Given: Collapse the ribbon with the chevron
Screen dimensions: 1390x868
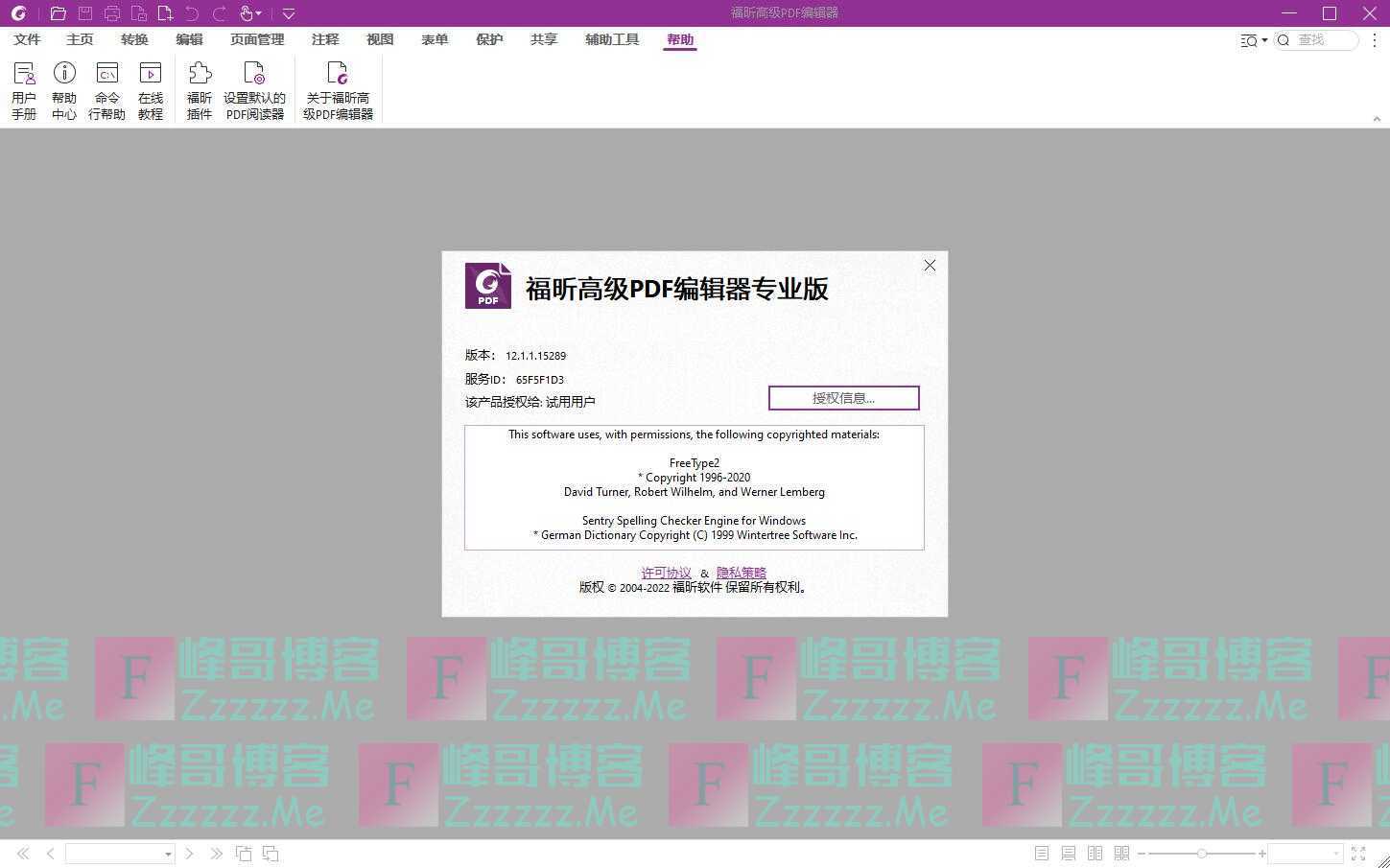Looking at the screenshot, I should [x=1377, y=119].
